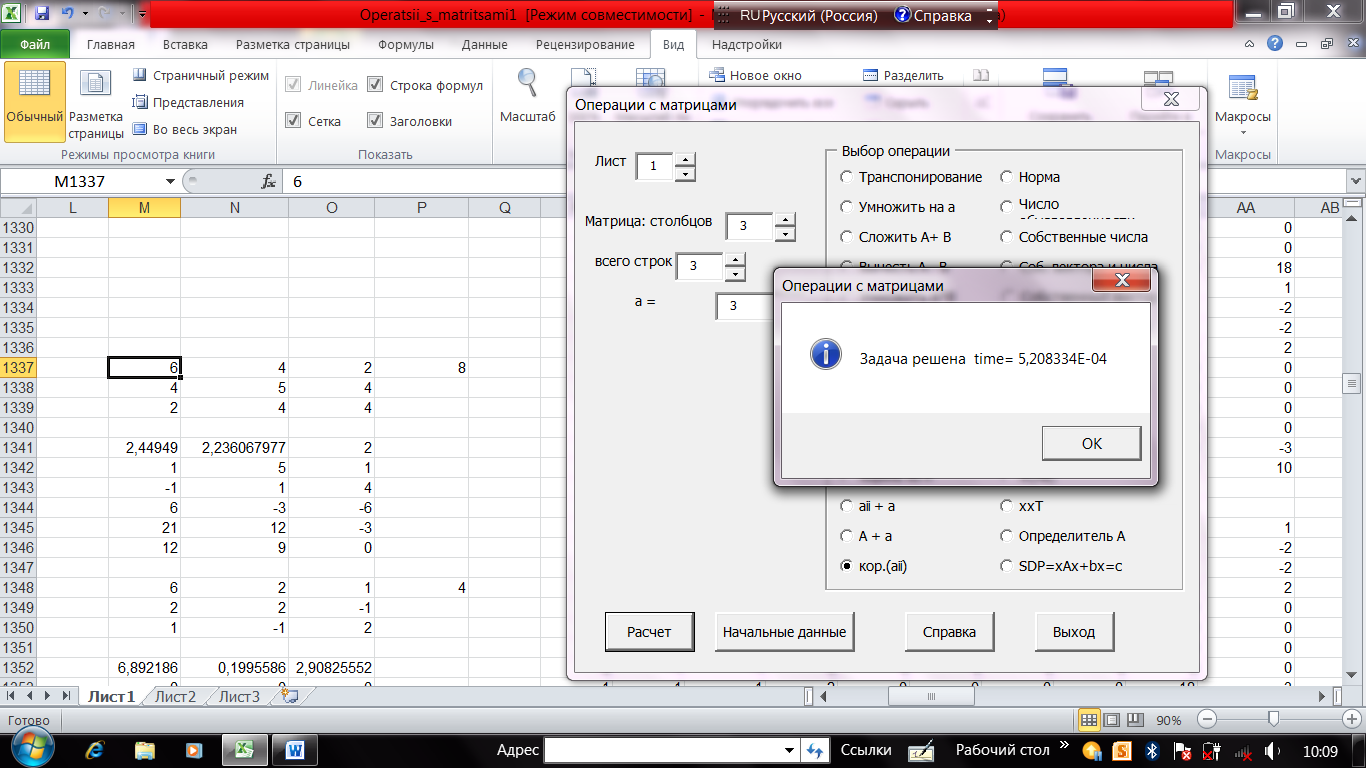
Task: Click zoom out minus icon in status bar
Action: click(x=1207, y=720)
